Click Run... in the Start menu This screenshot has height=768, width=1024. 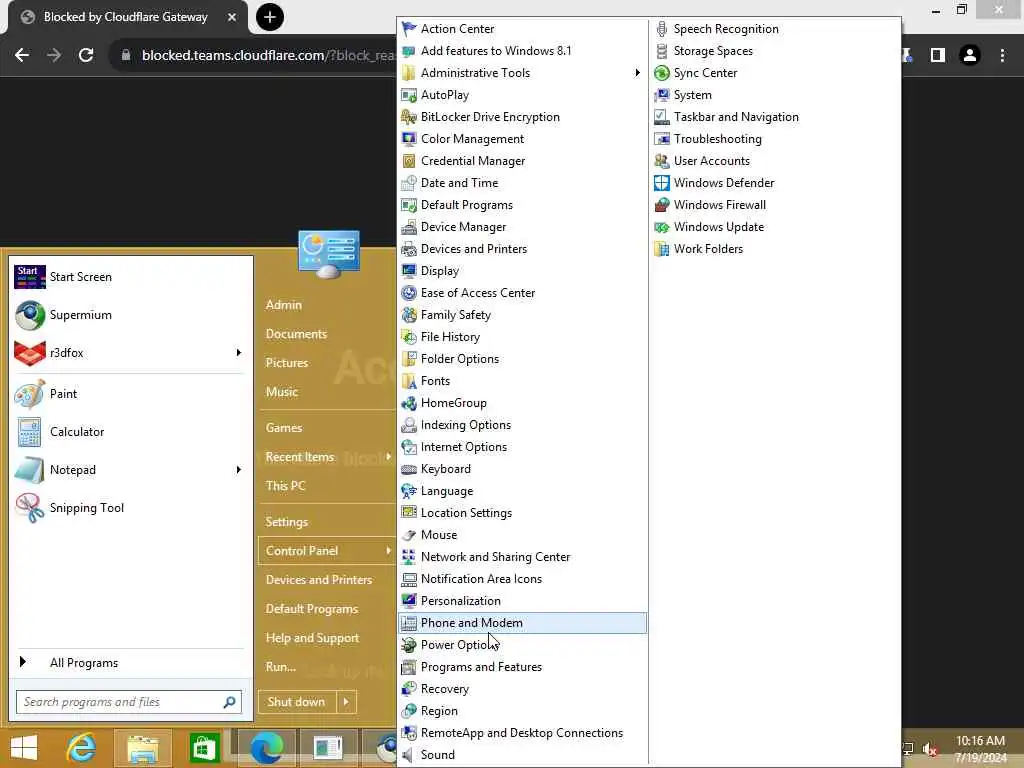[x=281, y=667]
